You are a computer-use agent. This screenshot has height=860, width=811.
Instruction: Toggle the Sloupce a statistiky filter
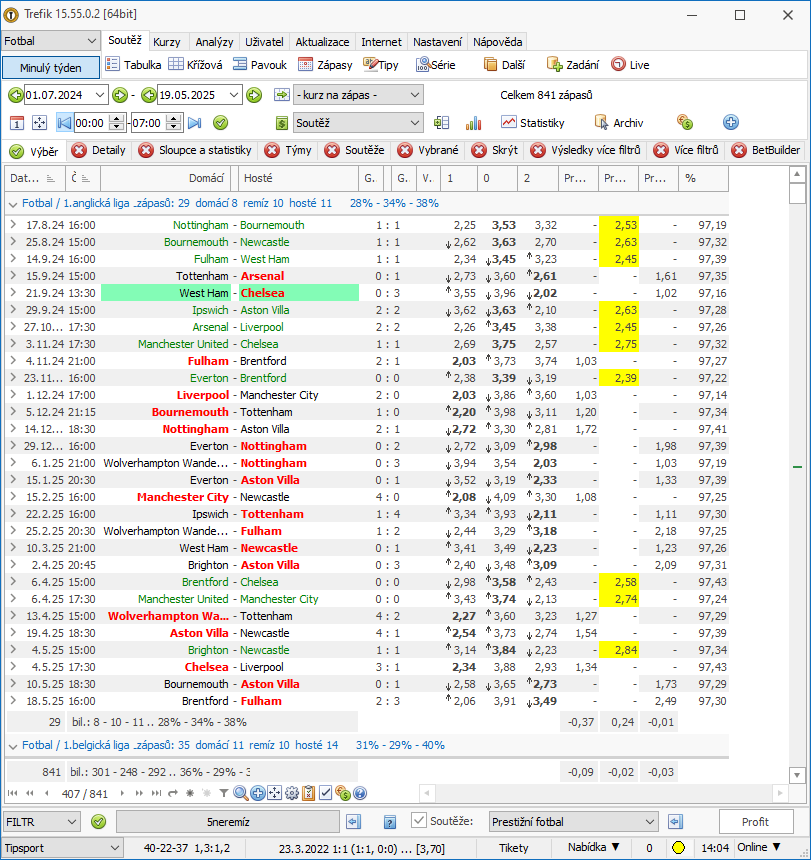point(195,150)
